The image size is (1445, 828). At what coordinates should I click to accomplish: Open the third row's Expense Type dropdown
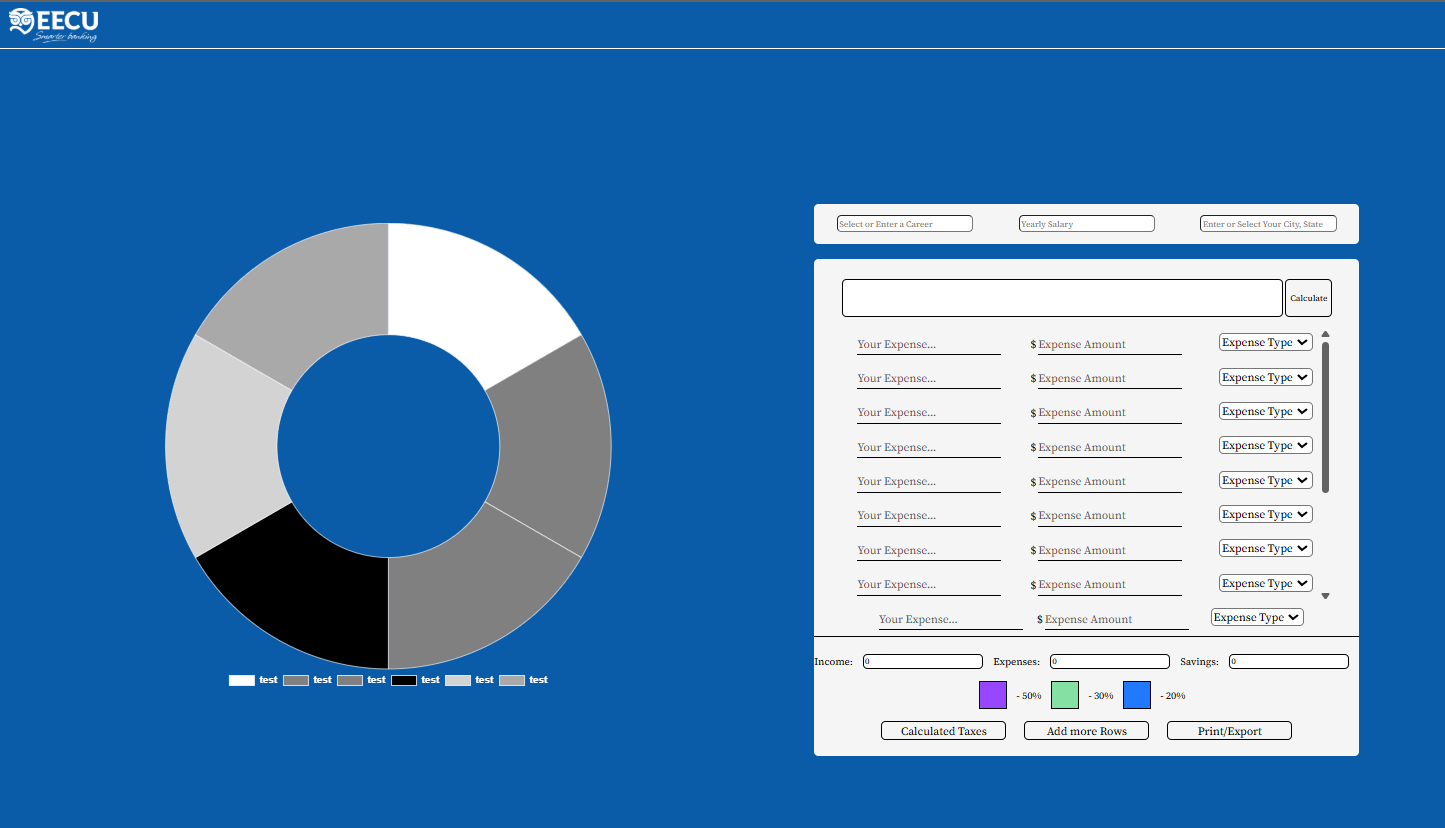coord(1265,411)
